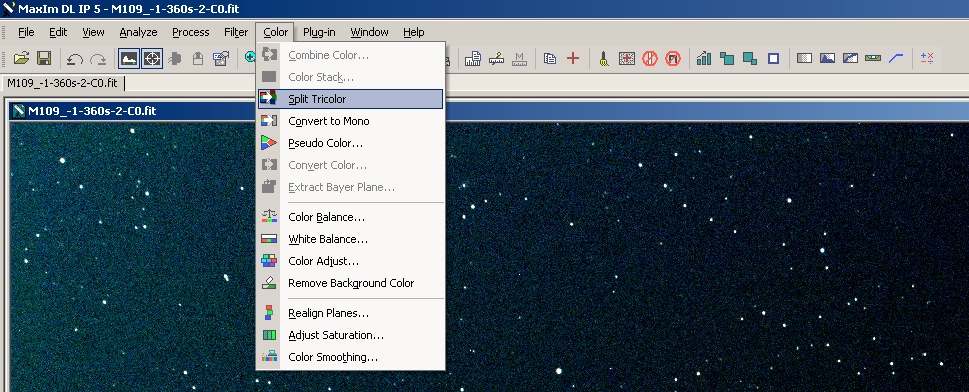Open the File menu
The image size is (969, 392).
coord(26,32)
